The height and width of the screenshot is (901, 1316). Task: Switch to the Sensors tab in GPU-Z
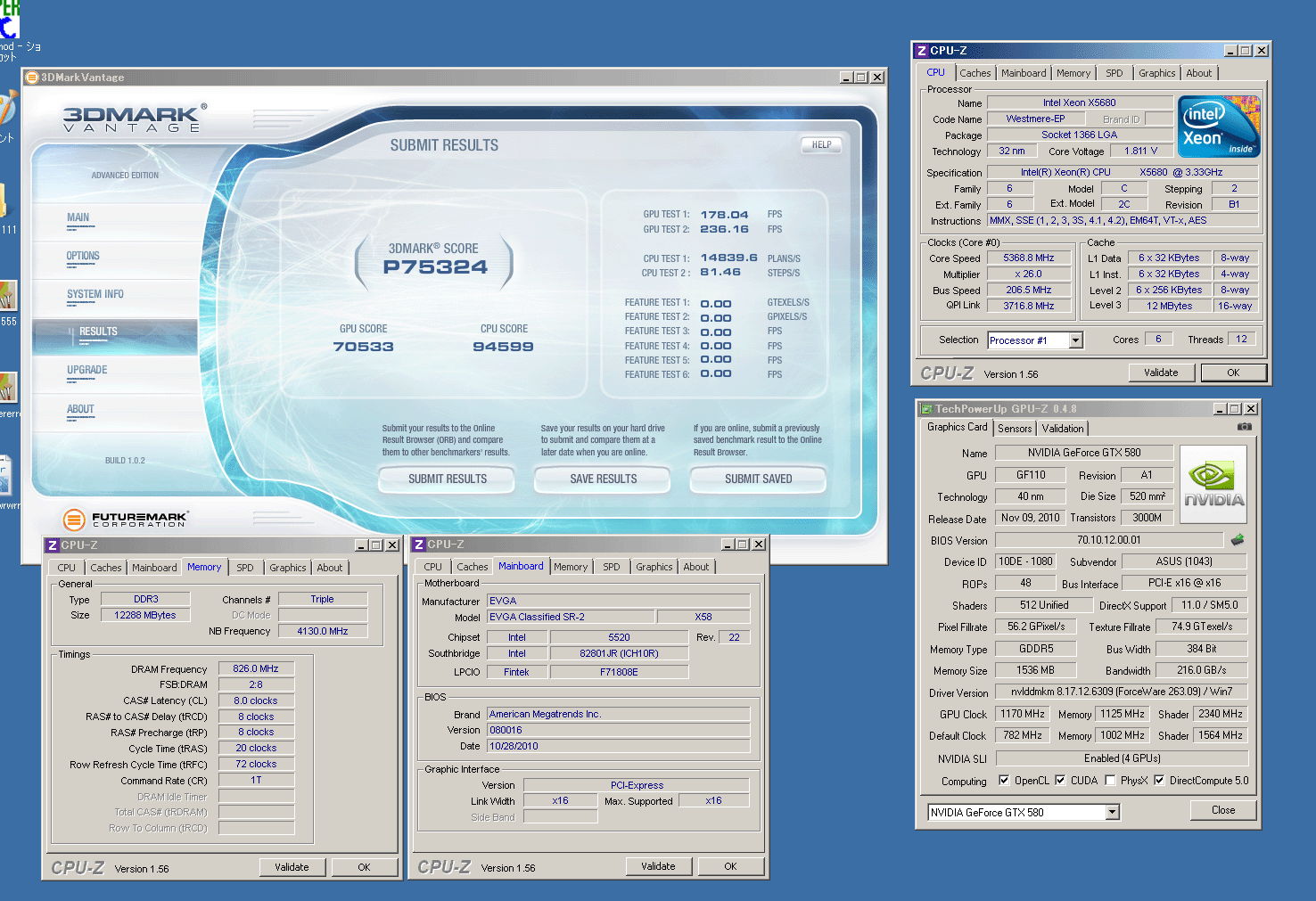[1015, 429]
